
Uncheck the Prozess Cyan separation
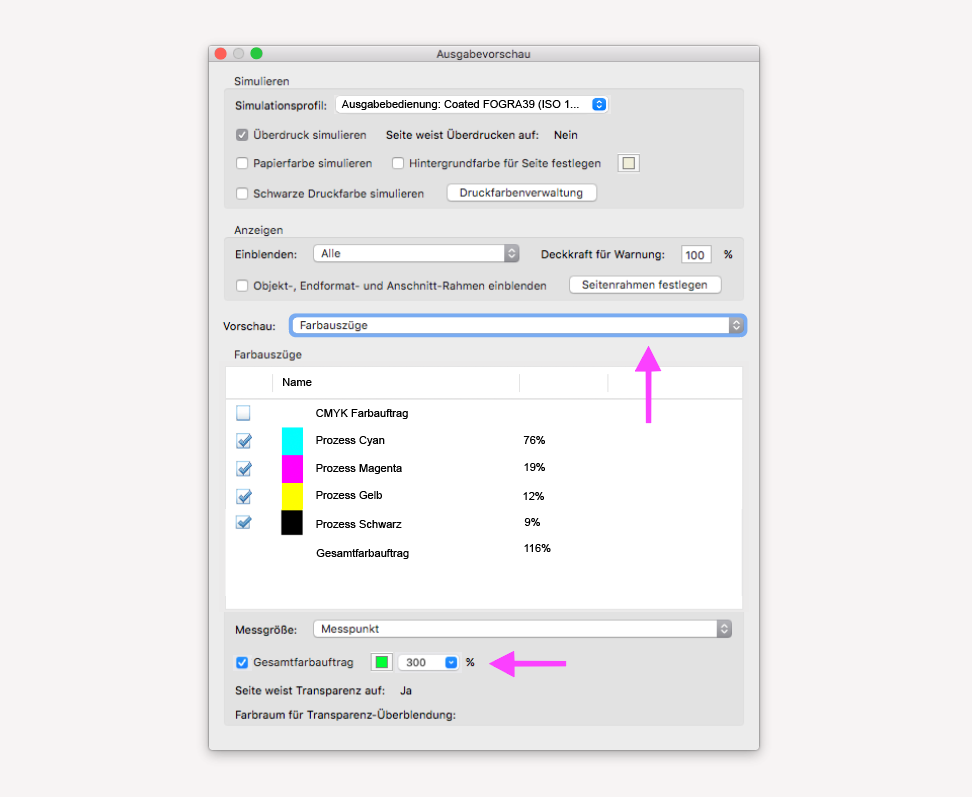click(243, 440)
